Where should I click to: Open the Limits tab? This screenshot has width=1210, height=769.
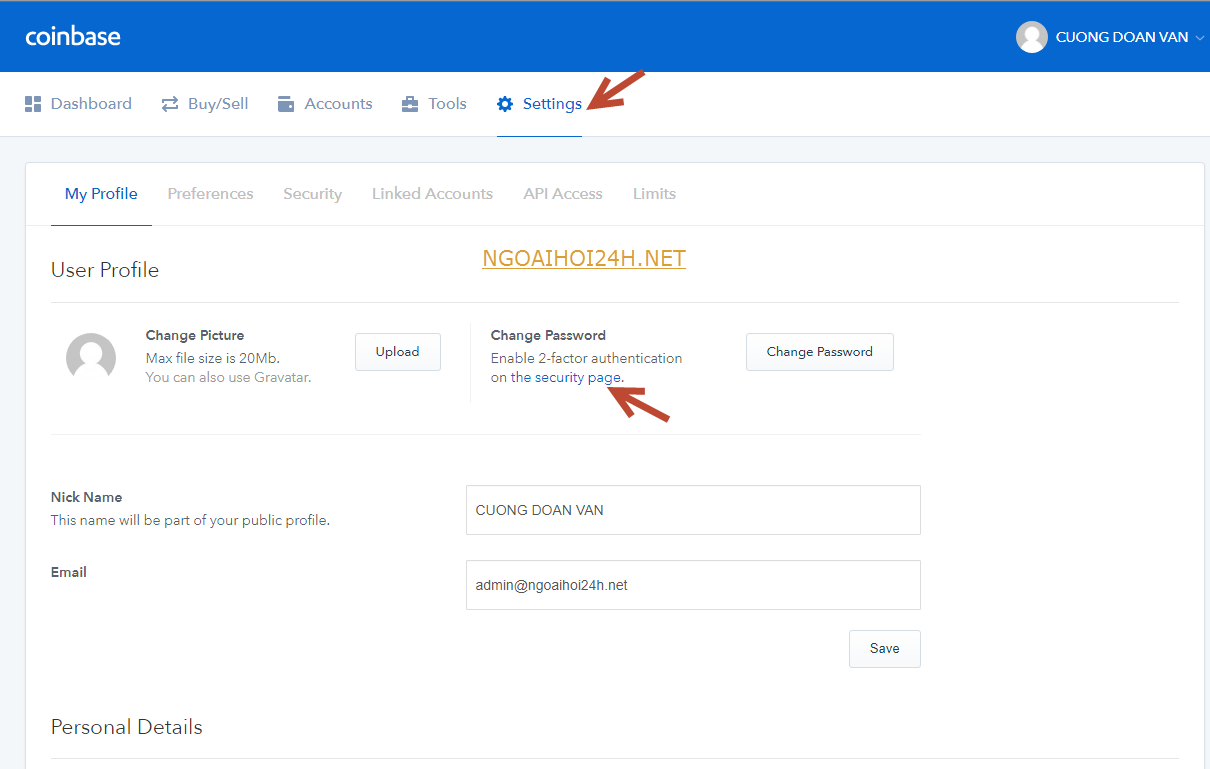(654, 194)
